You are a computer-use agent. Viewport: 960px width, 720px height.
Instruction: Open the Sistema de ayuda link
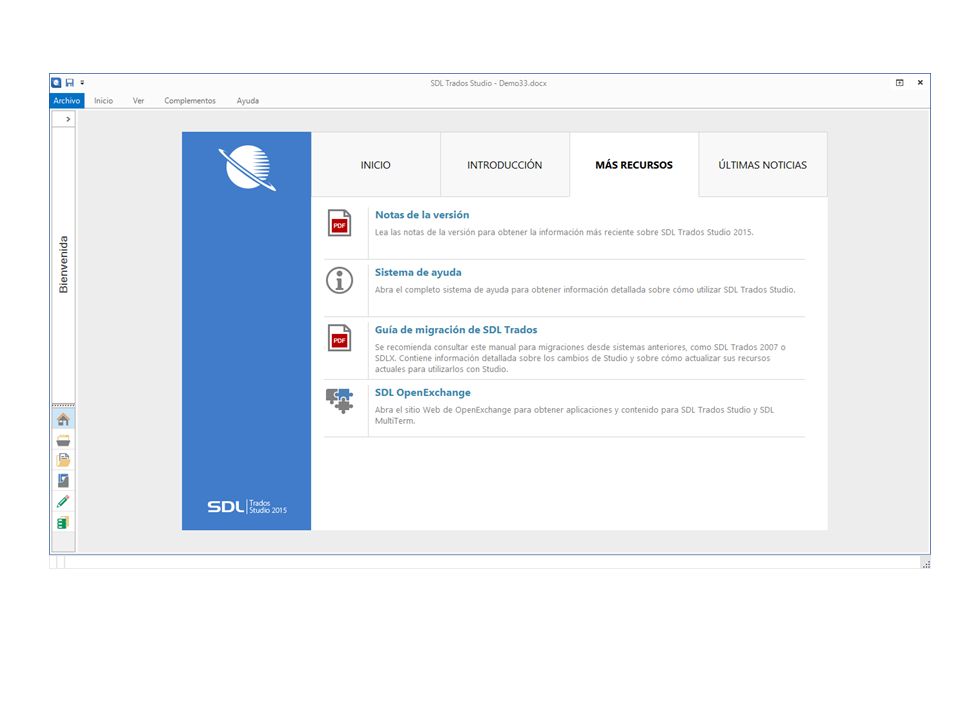tap(418, 272)
